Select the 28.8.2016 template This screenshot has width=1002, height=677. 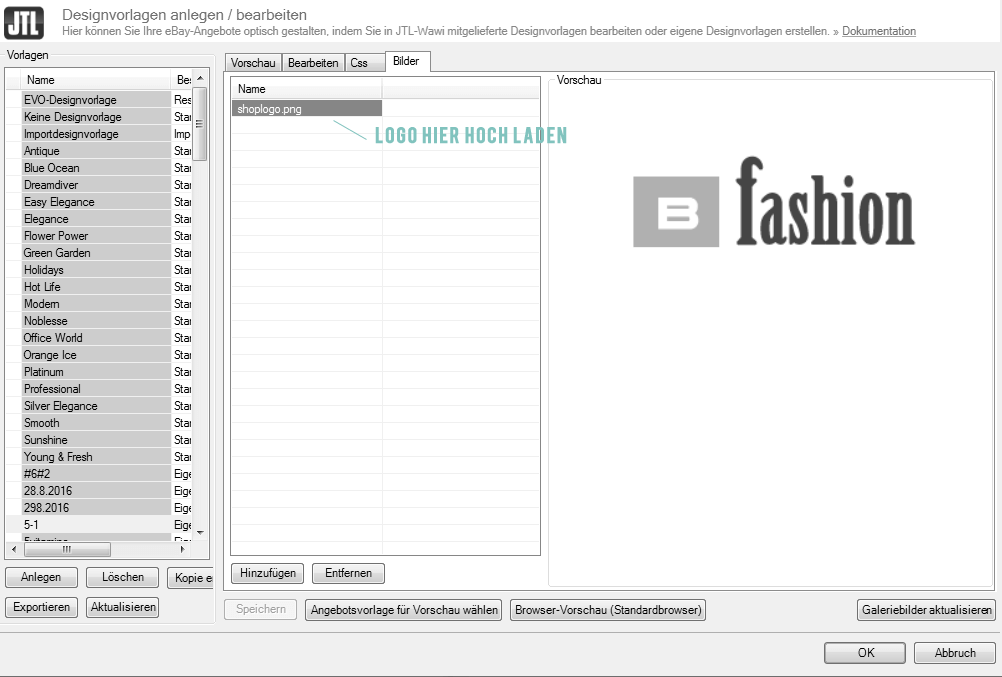(96, 491)
